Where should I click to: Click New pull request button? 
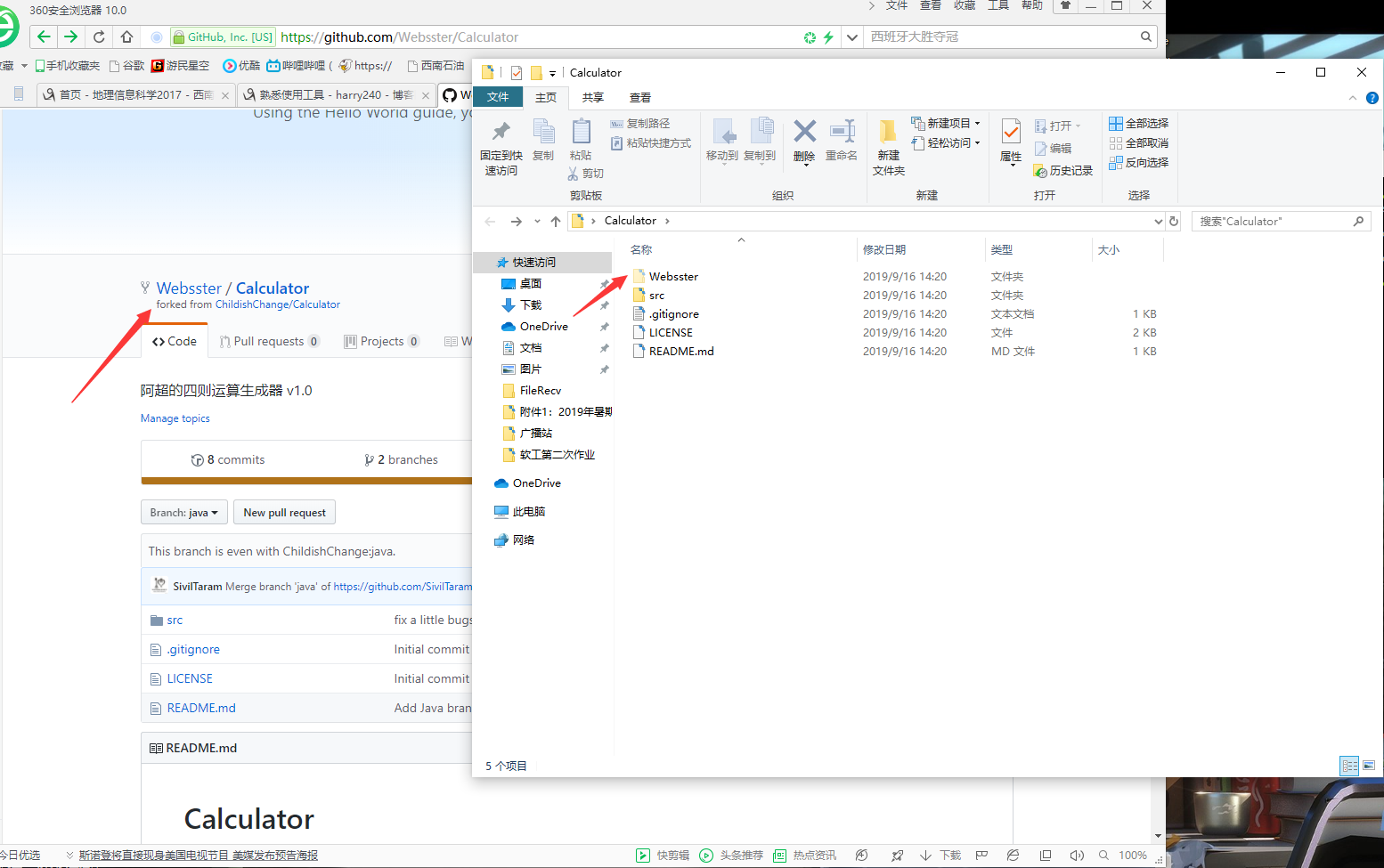[x=285, y=513]
